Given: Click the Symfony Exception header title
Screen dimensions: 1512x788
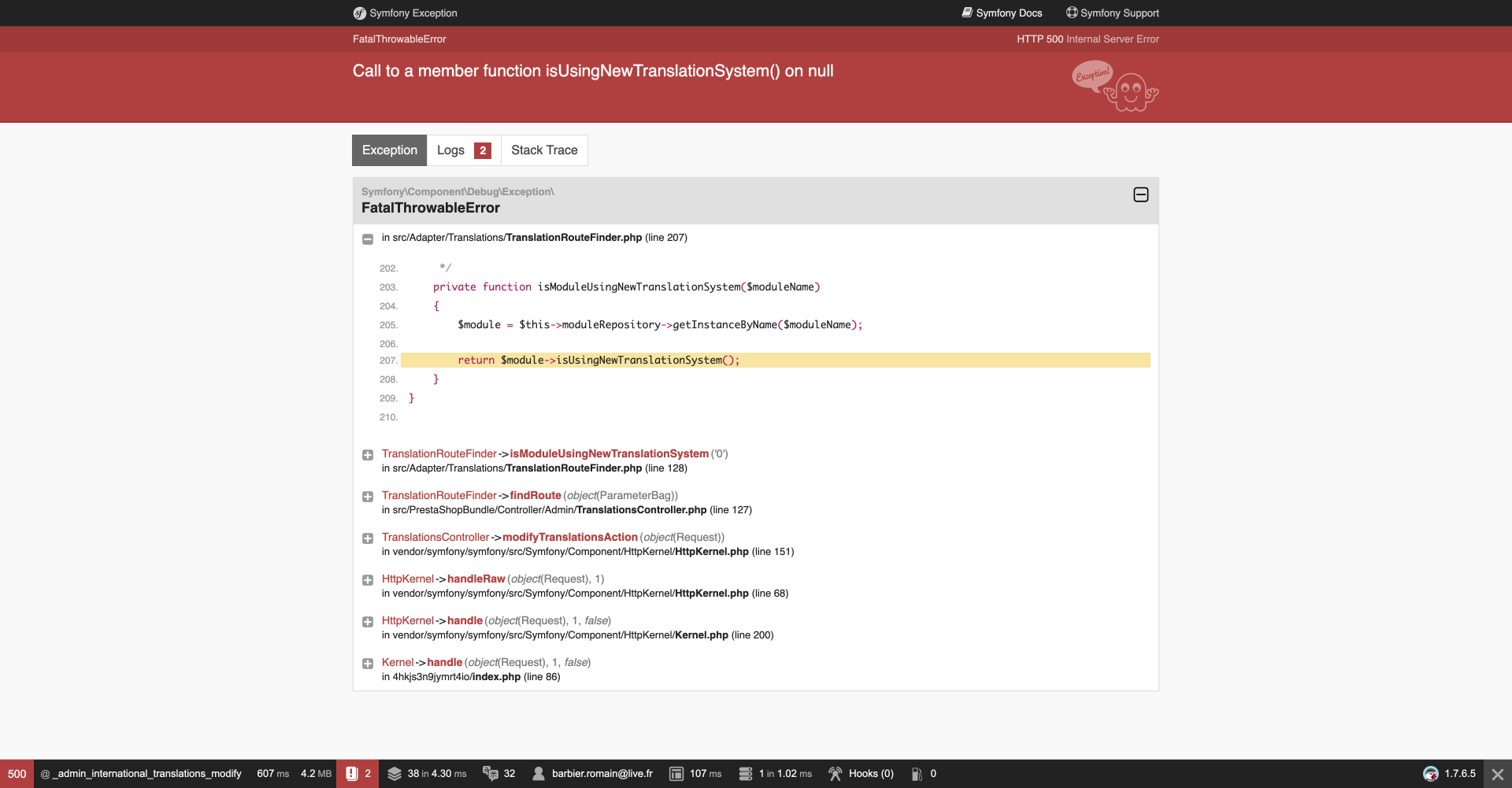Looking at the screenshot, I should pos(413,13).
